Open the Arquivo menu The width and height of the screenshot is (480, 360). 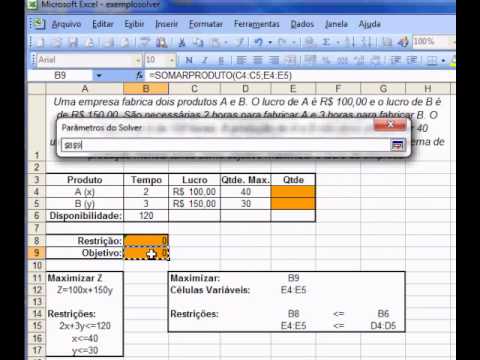point(66,24)
